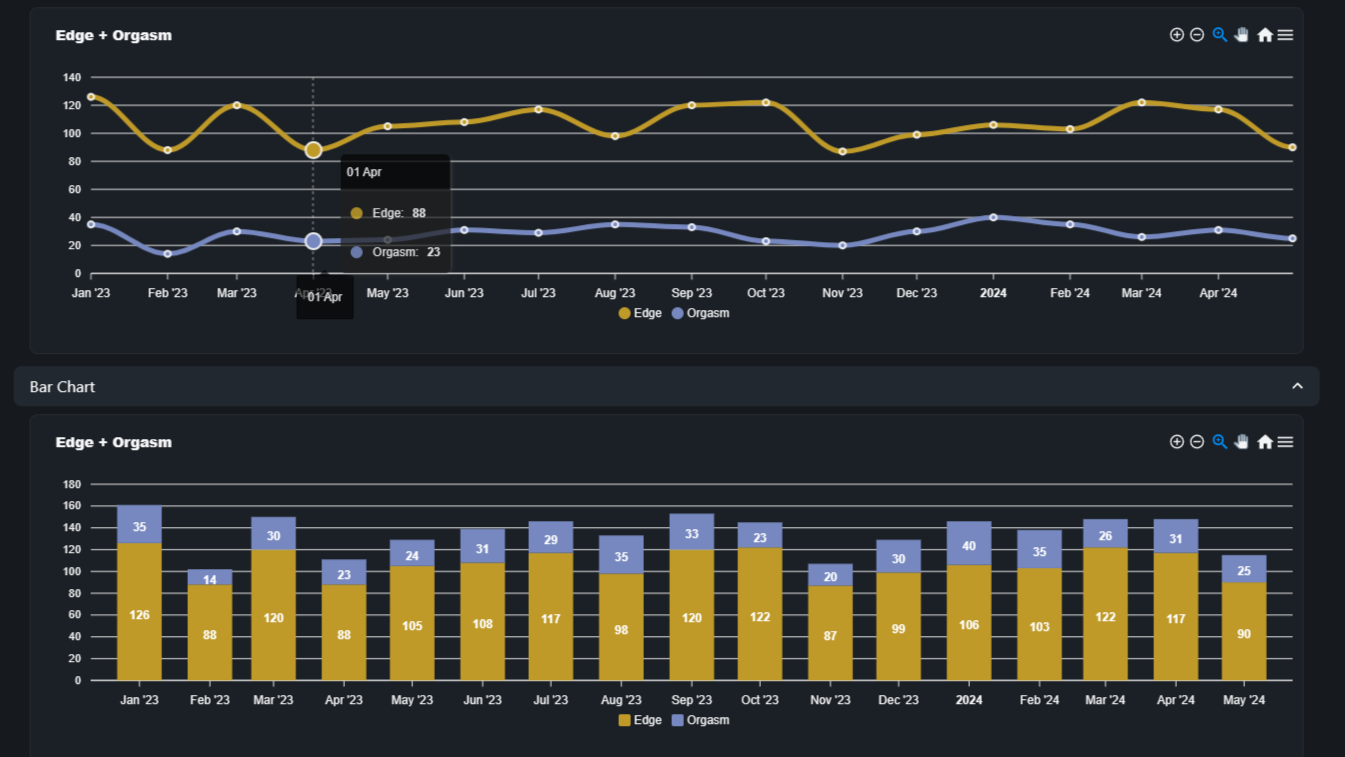Viewport: 1345px width, 757px height.
Task: Click Jan '23 Edge bar labeled 126
Action: [139, 612]
